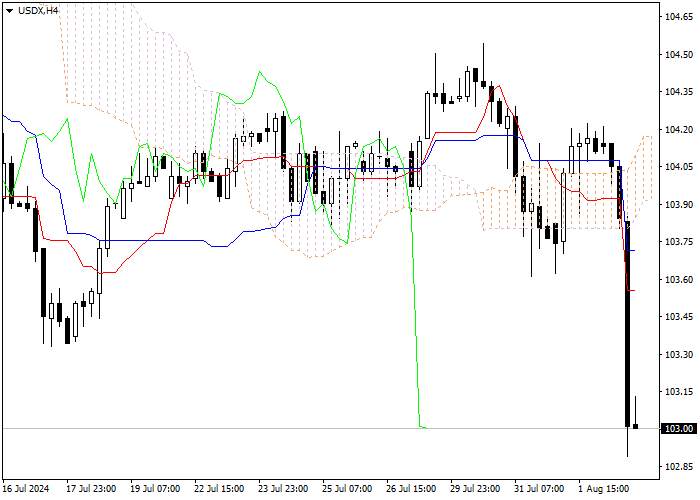
Task: Click the 103.90 price axis label
Action: click(679, 204)
